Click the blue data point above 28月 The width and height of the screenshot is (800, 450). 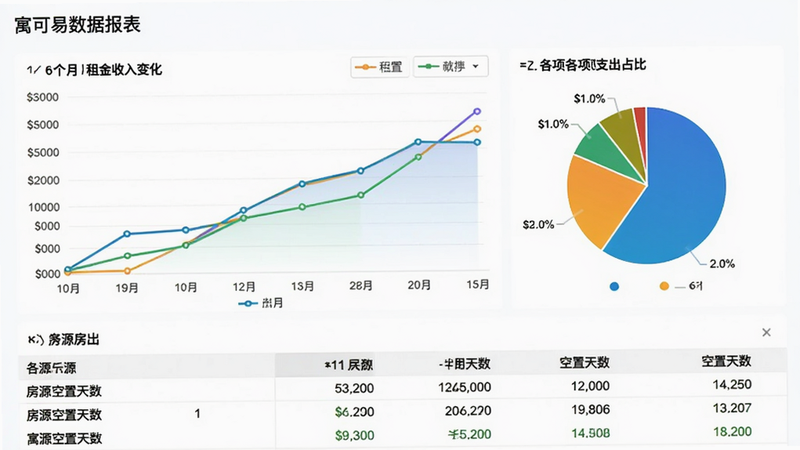361,171
